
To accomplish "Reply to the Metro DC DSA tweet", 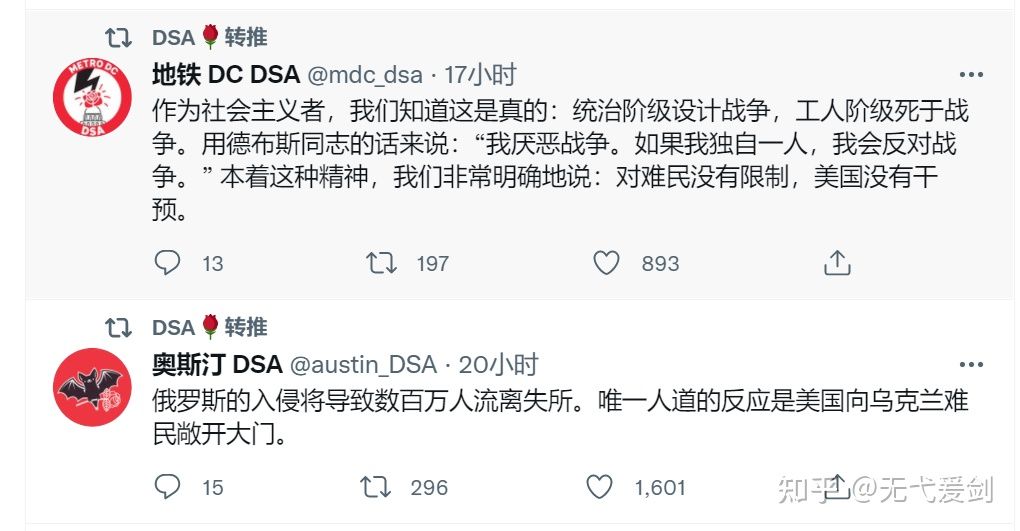I will point(168,263).
